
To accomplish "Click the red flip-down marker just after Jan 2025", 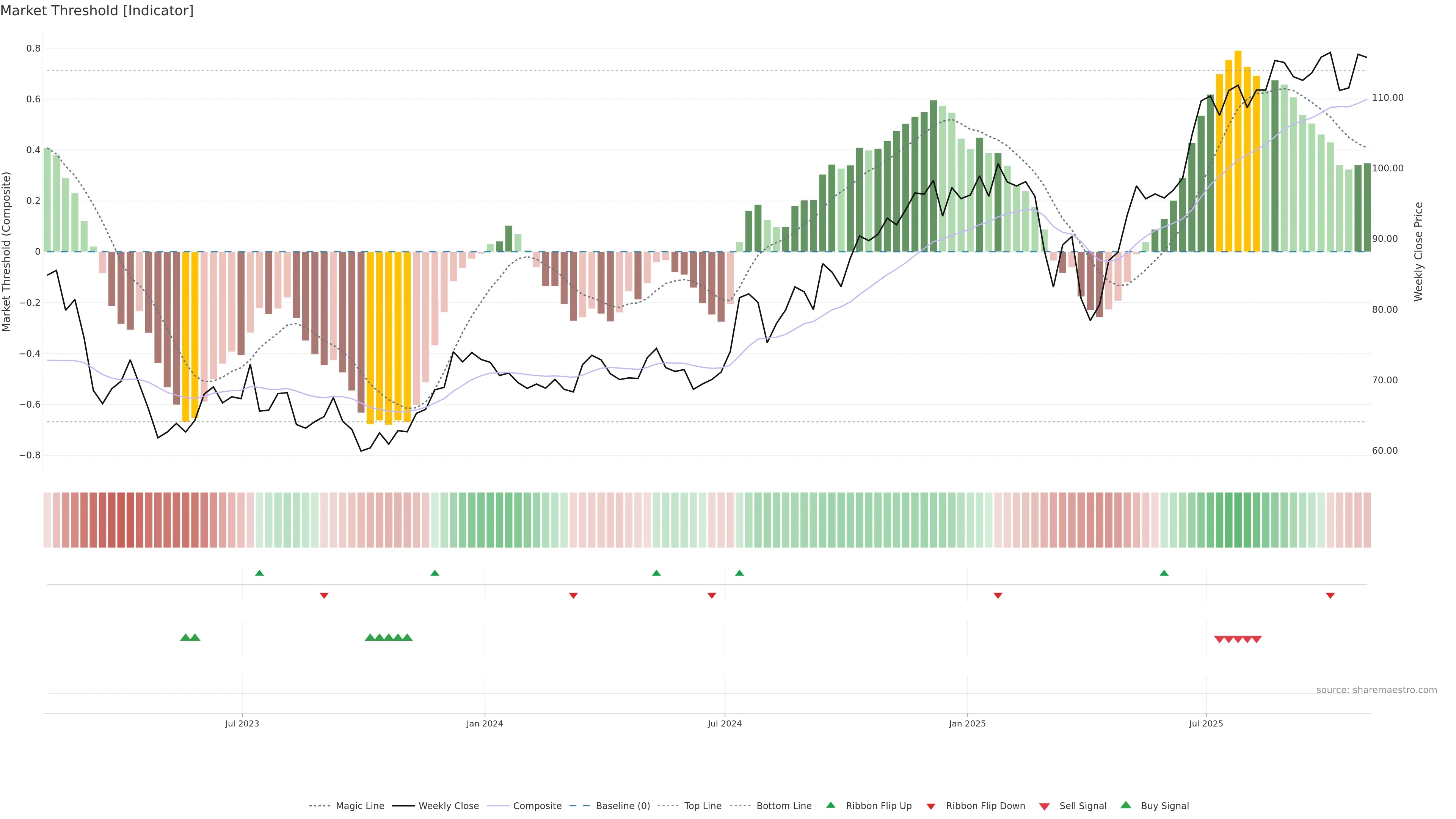I will (998, 595).
